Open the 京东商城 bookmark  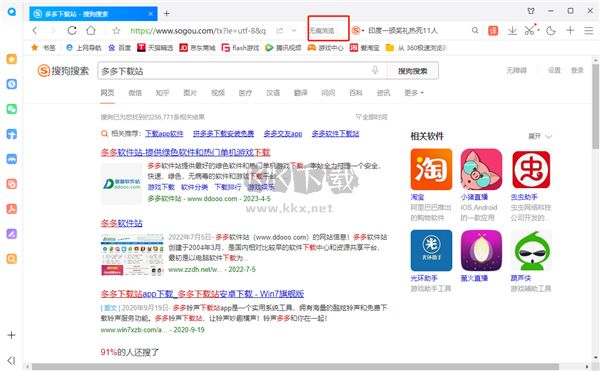197,47
